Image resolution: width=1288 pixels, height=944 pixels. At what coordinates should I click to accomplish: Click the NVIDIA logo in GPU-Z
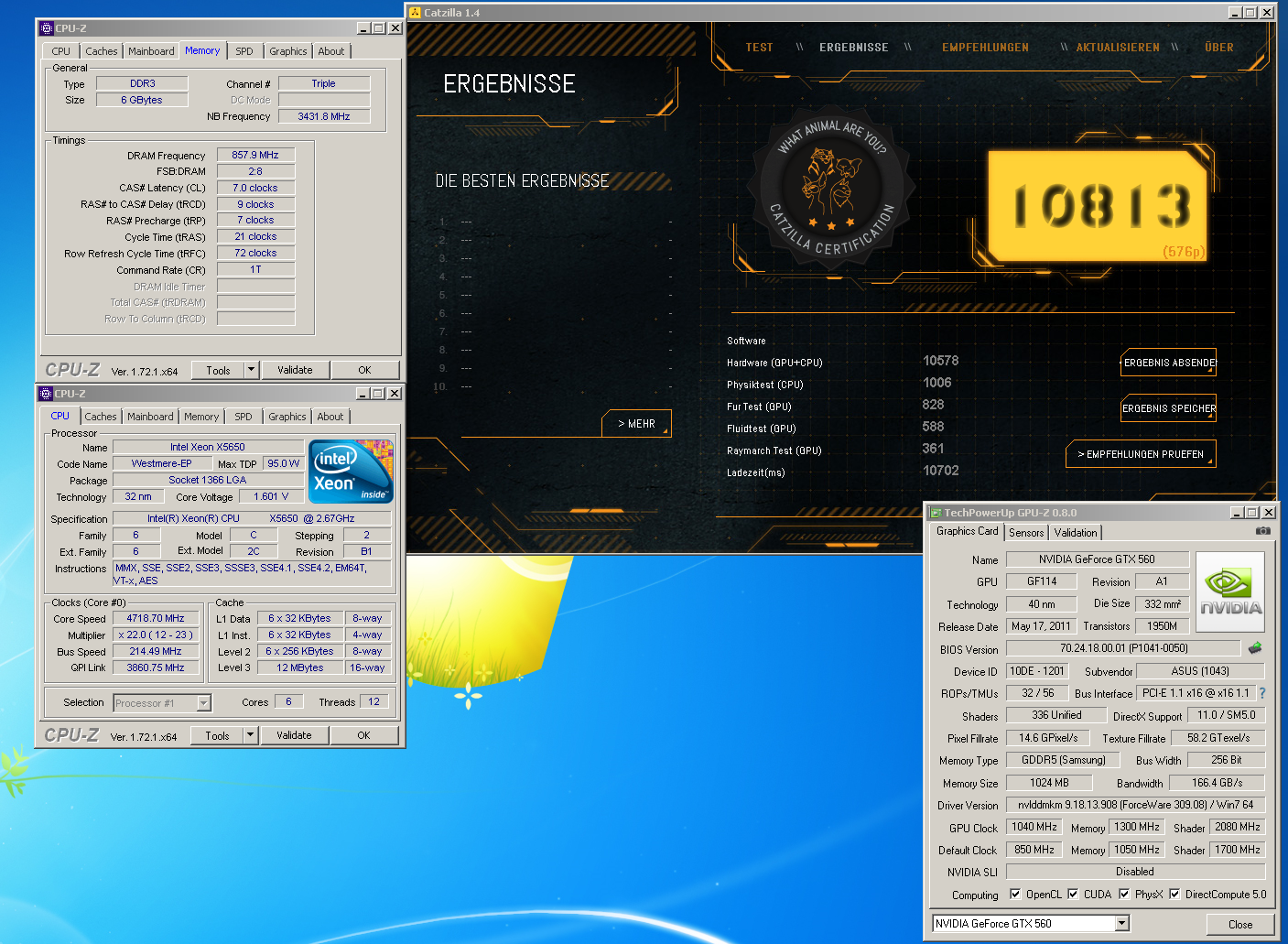[1230, 592]
